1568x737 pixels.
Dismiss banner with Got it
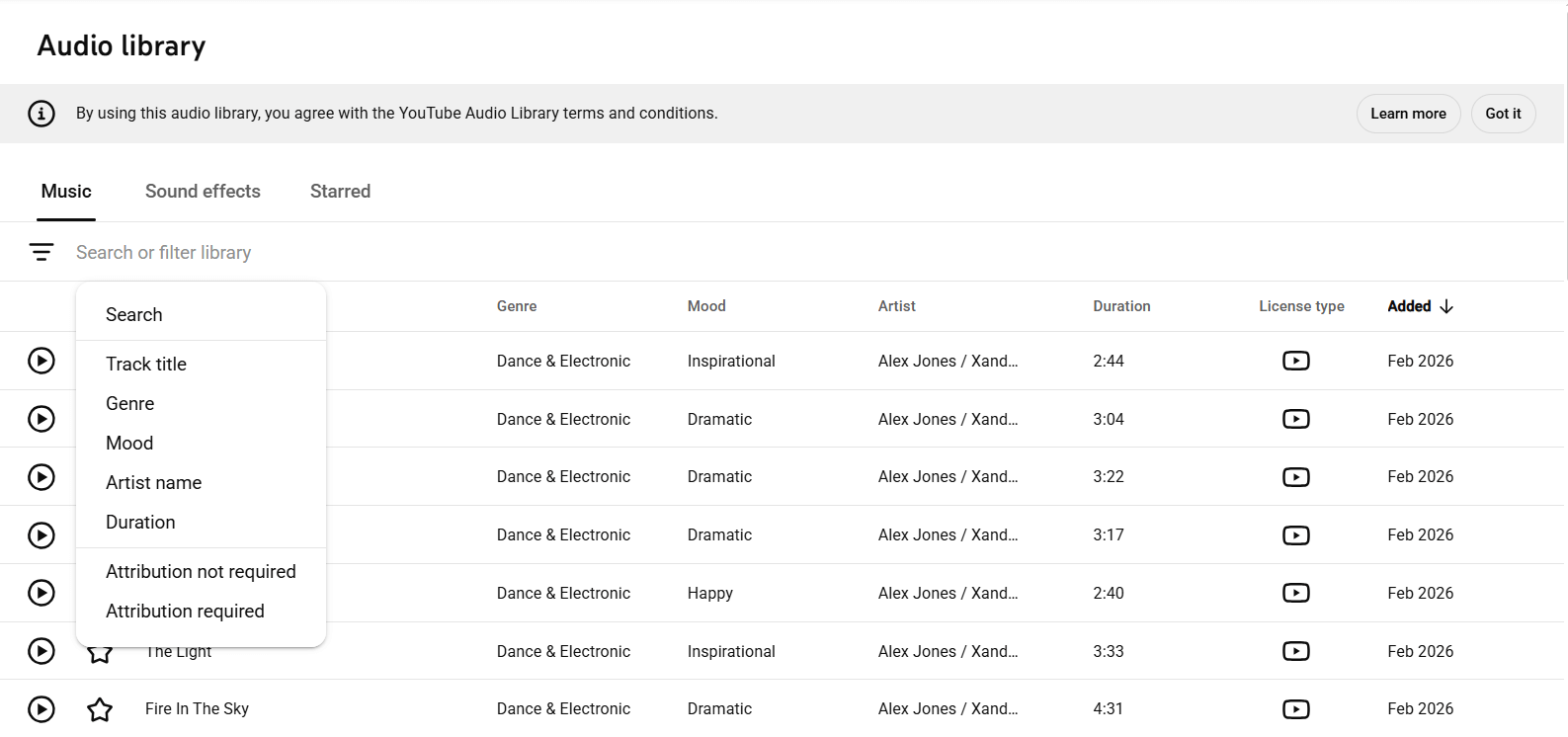tap(1503, 114)
